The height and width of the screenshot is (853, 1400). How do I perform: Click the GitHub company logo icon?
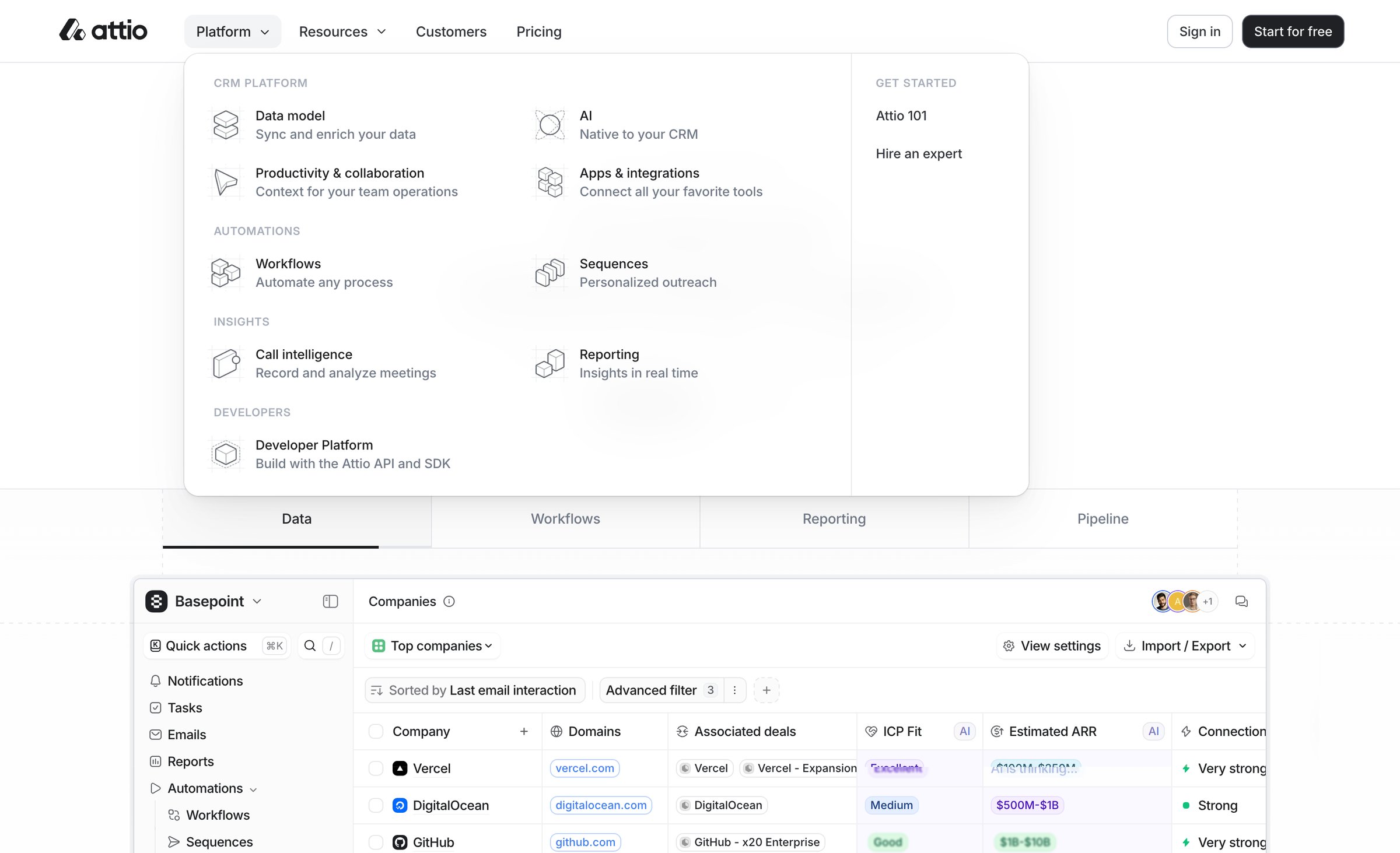tap(400, 842)
